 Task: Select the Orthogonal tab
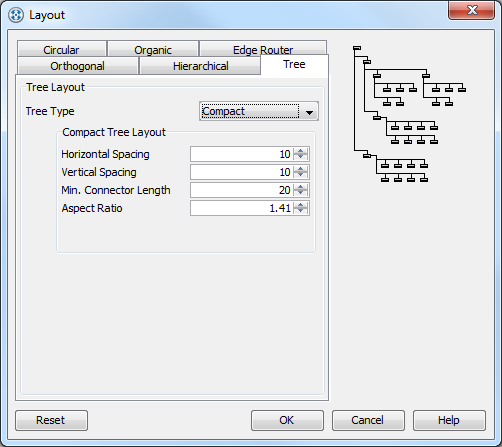coord(77,66)
